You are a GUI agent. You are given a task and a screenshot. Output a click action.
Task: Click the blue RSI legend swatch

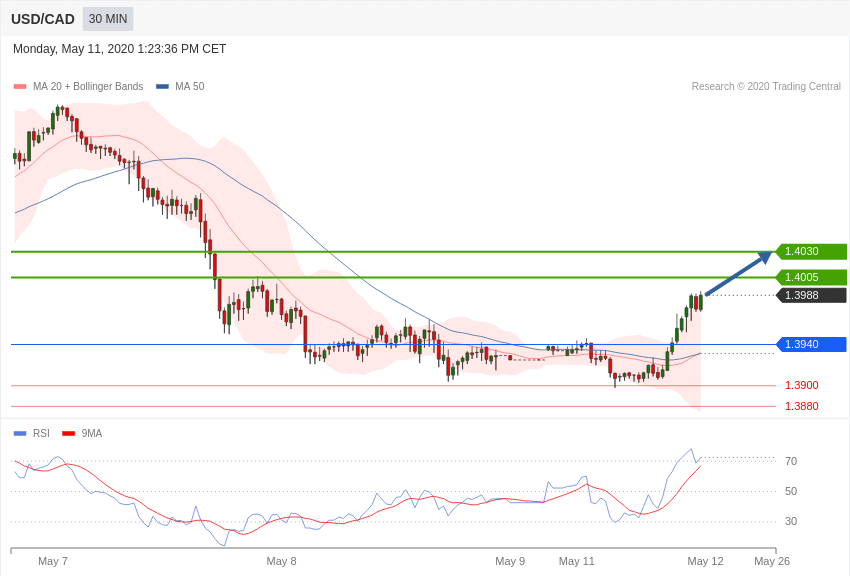tap(20, 433)
